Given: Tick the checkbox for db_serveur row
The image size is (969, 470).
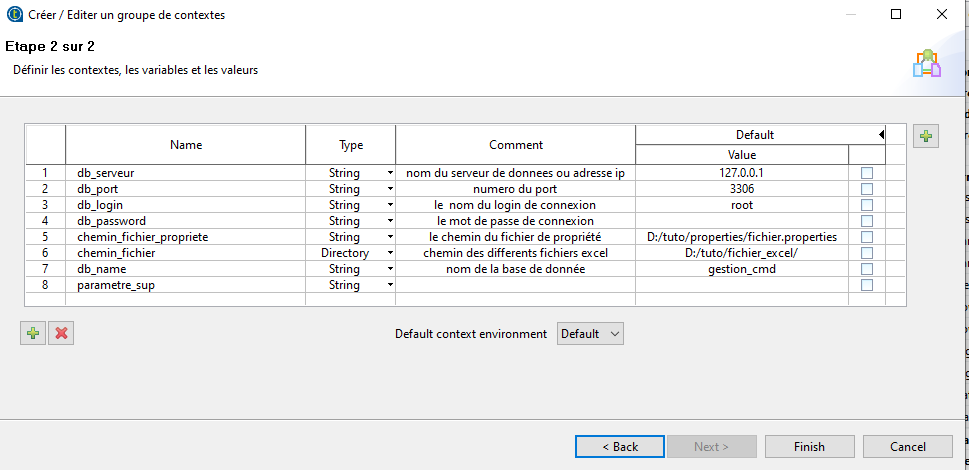Looking at the screenshot, I should [867, 173].
